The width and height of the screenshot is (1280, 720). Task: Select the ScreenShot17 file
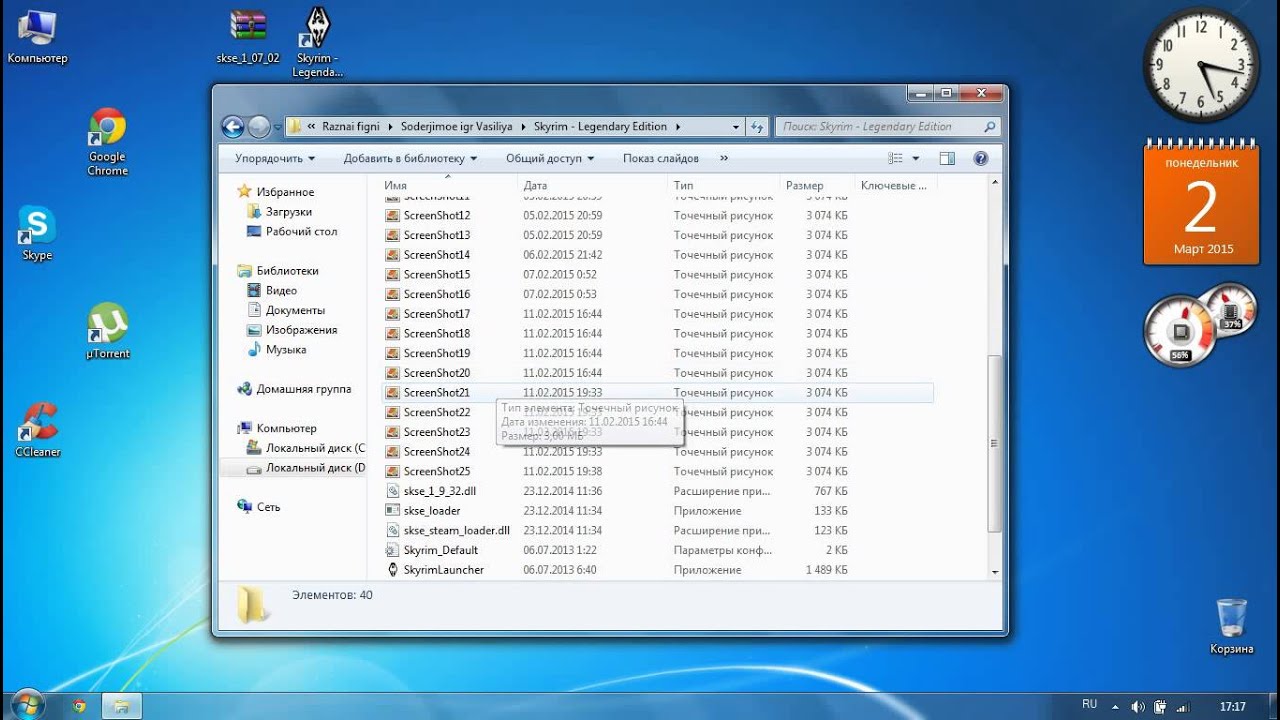tap(437, 314)
